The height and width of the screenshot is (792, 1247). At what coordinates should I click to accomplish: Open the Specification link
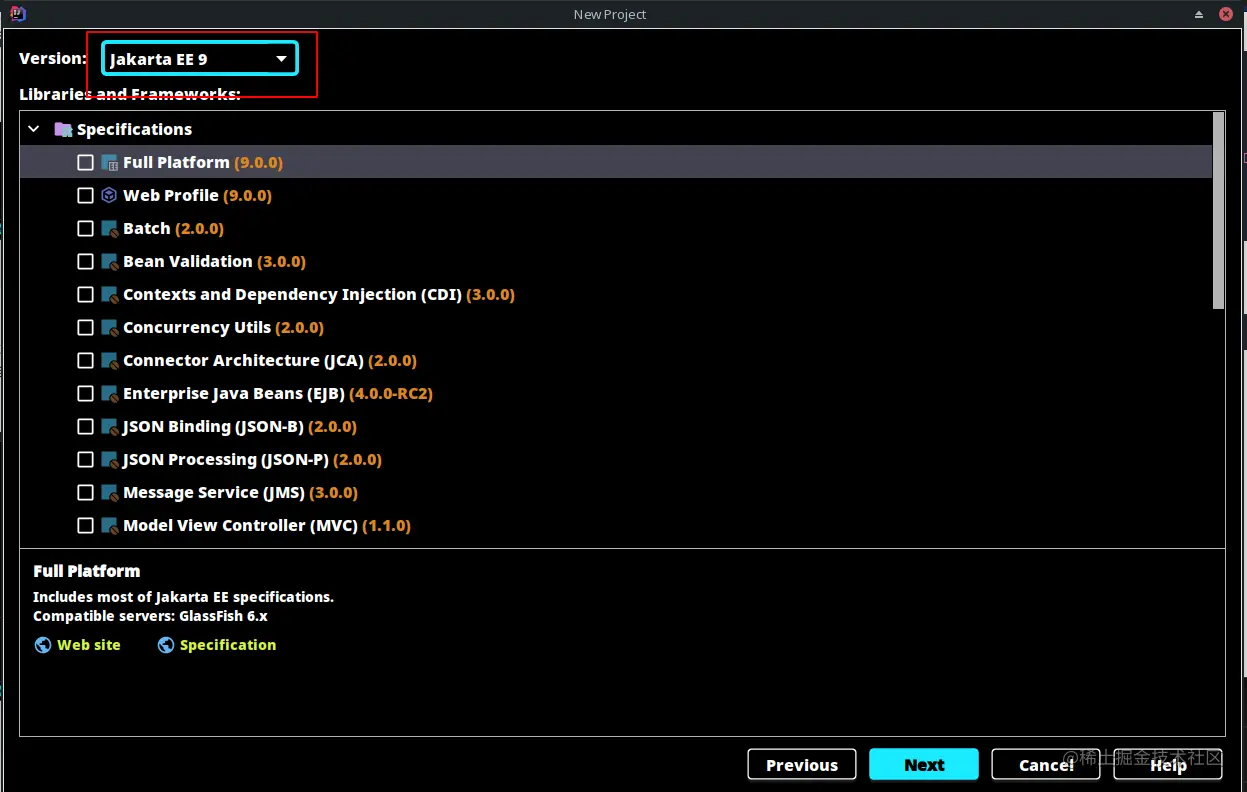point(228,645)
